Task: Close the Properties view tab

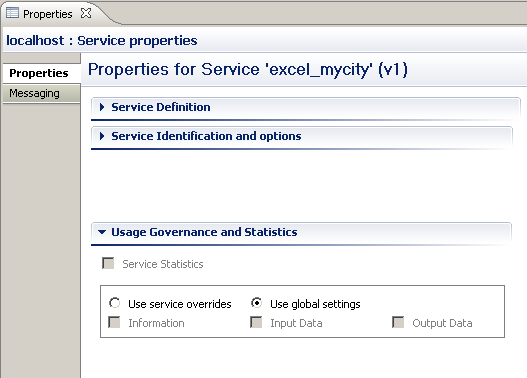Action: pyautogui.click(x=86, y=13)
